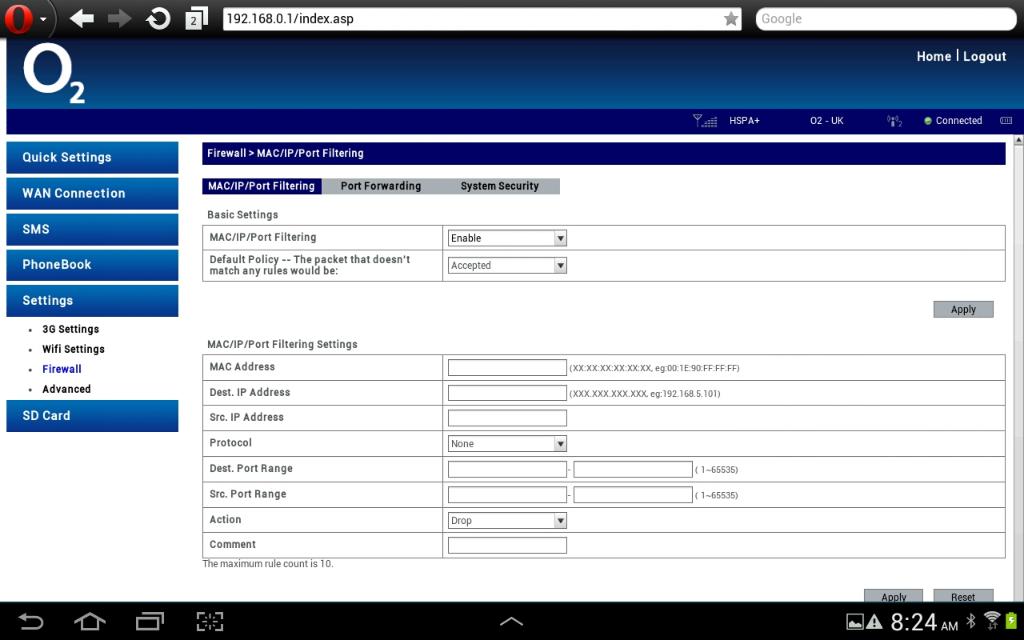Expand the MAC/IP/Port Filtering Enable dropdown
1024x640 pixels.
507,238
